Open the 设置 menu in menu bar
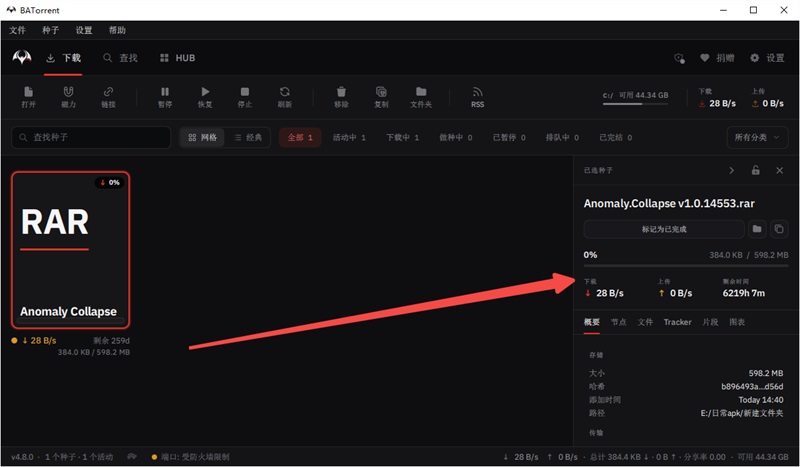Image resolution: width=800 pixels, height=467 pixels. 84,30
